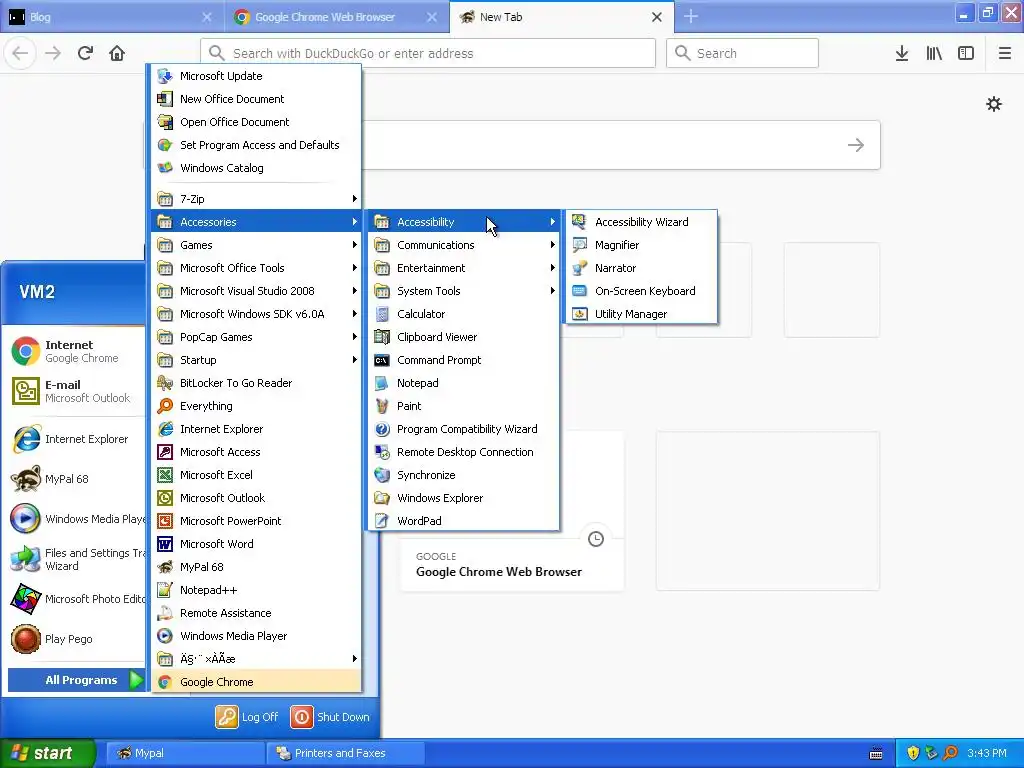Image resolution: width=1024 pixels, height=768 pixels.
Task: Open Program Compatibility Wizard
Action: [x=464, y=429]
